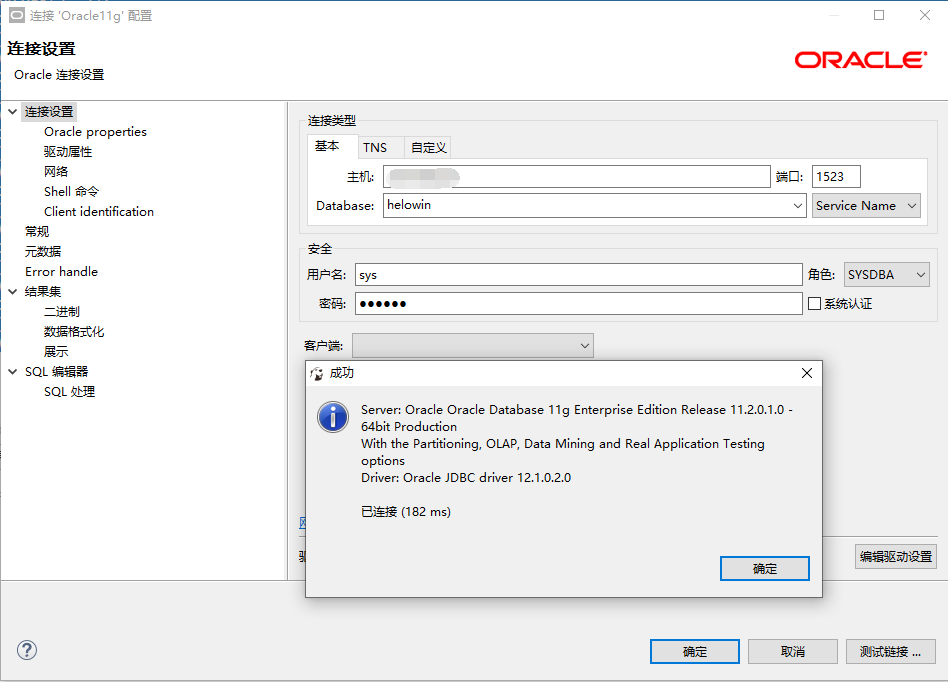Screen dimensions: 948x682
Task: Enable the 系统认证 checkbox
Action: coord(814,304)
